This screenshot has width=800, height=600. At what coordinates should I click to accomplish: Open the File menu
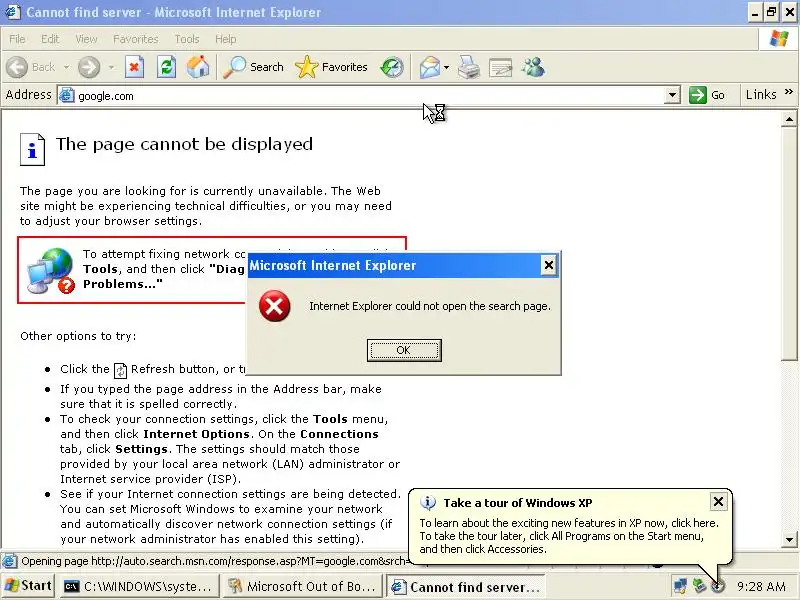(x=17, y=39)
